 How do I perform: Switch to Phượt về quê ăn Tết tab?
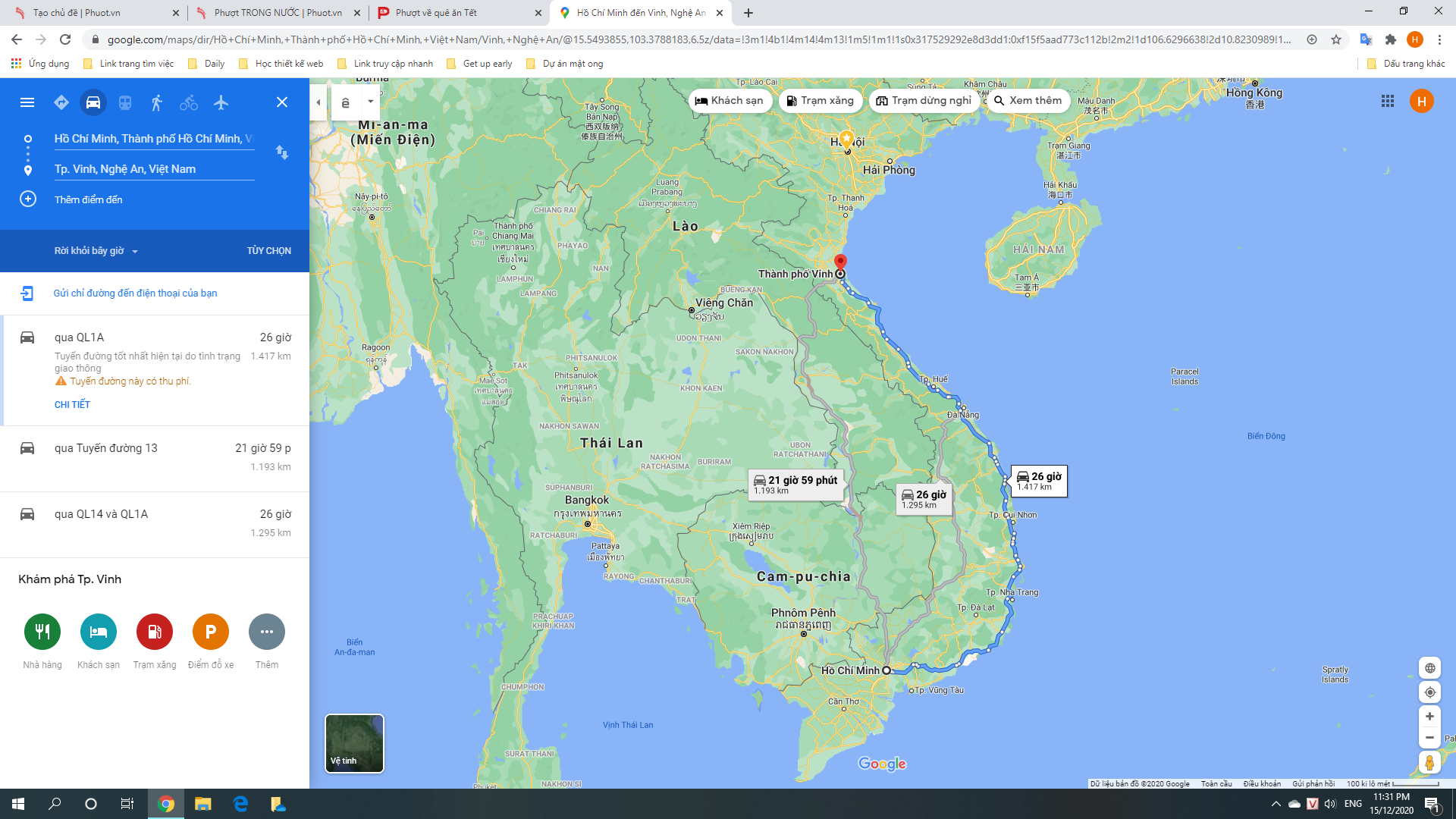click(459, 13)
